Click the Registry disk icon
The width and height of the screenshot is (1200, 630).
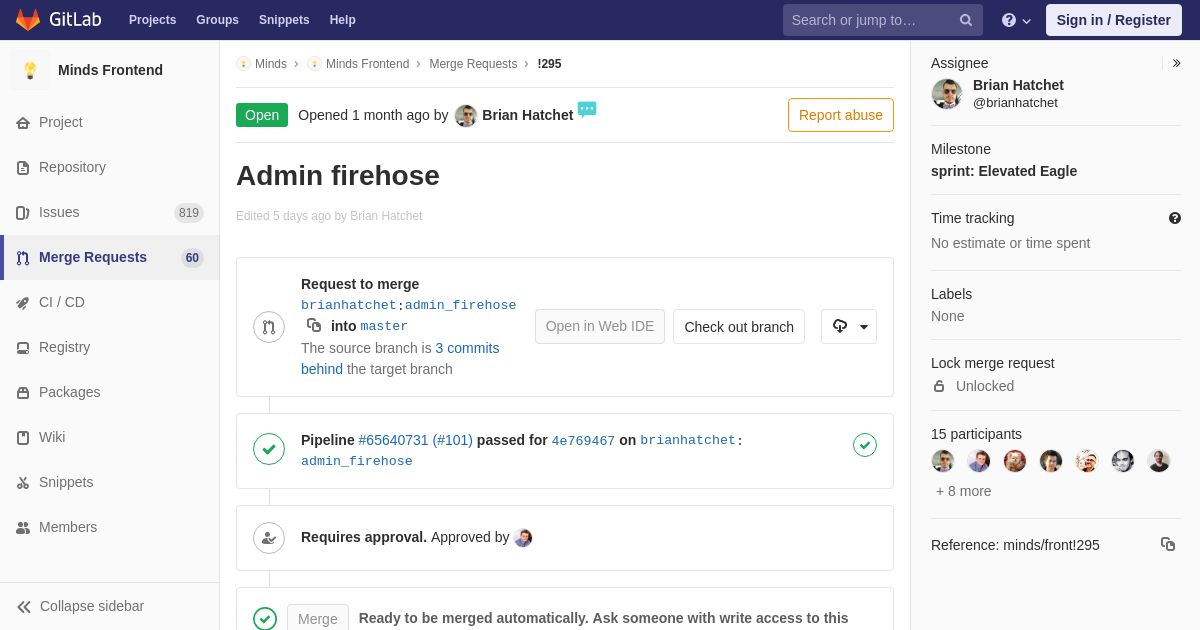click(23, 348)
